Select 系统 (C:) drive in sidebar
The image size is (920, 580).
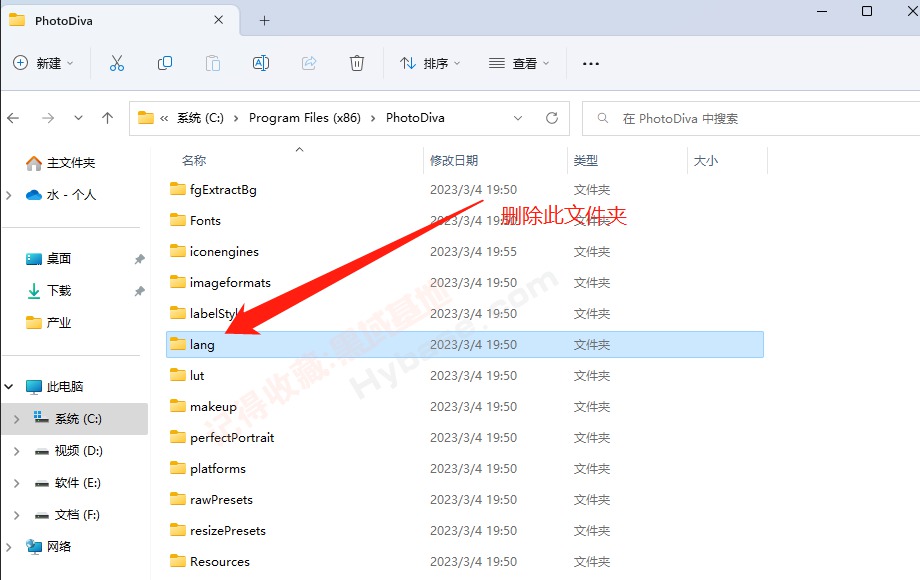point(67,419)
